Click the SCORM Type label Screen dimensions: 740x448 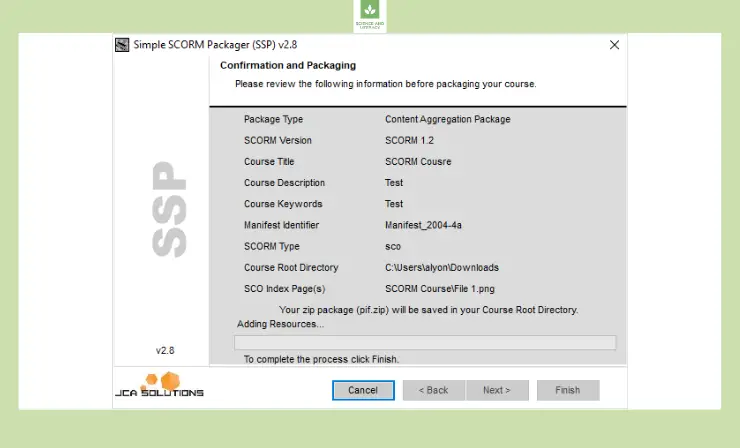pos(271,246)
